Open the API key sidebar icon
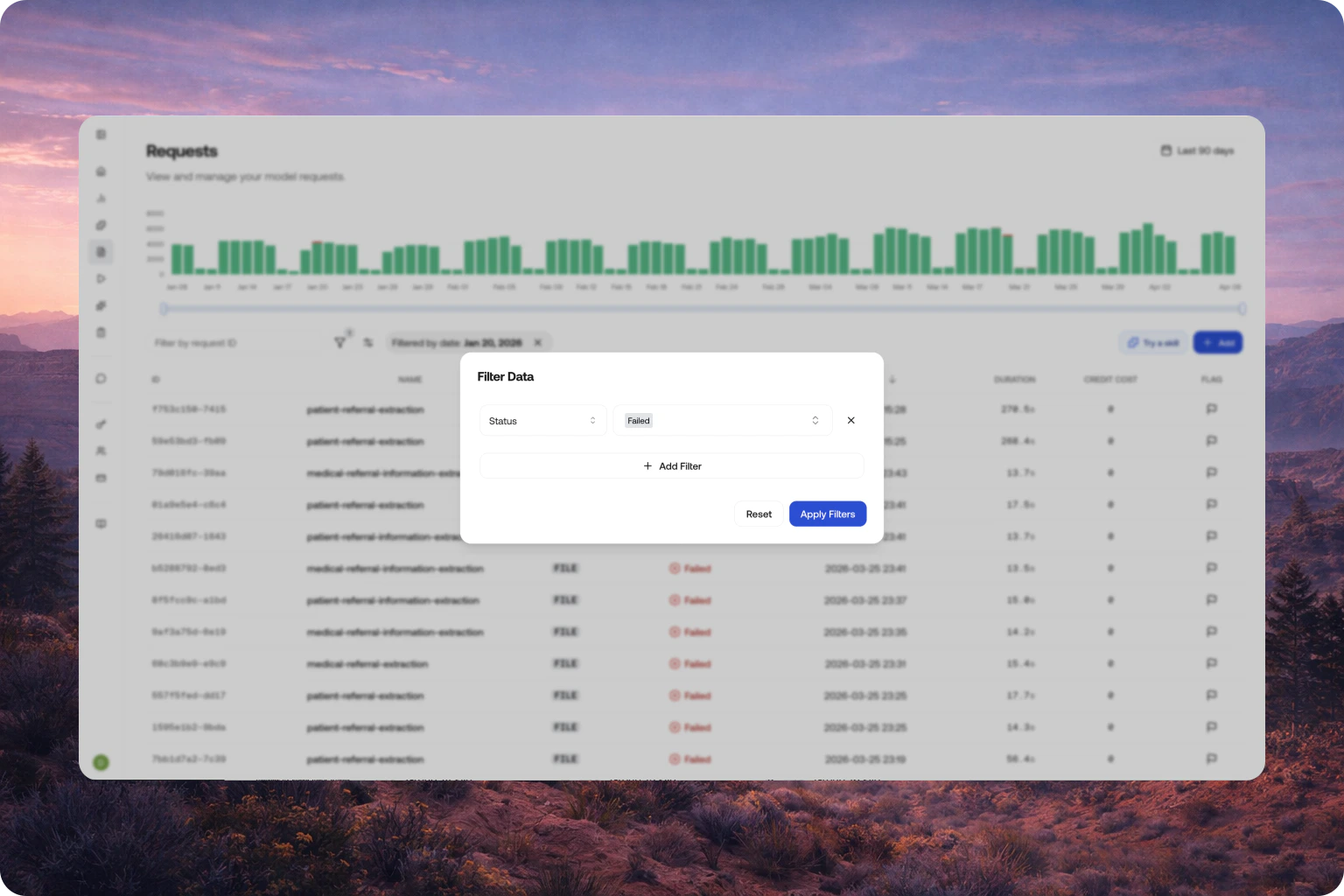Screen dimensions: 1344x896 point(101,424)
